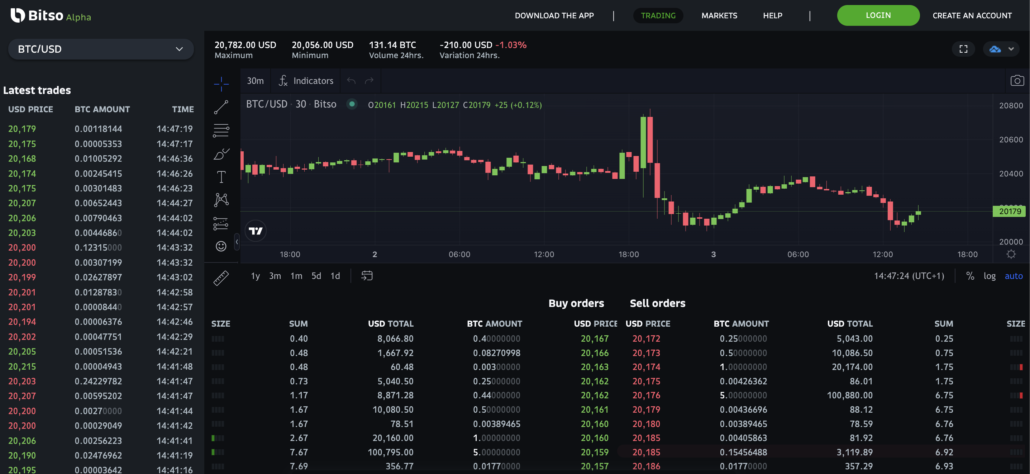Click the 20179 current price label
1030x474 pixels.
1009,211
